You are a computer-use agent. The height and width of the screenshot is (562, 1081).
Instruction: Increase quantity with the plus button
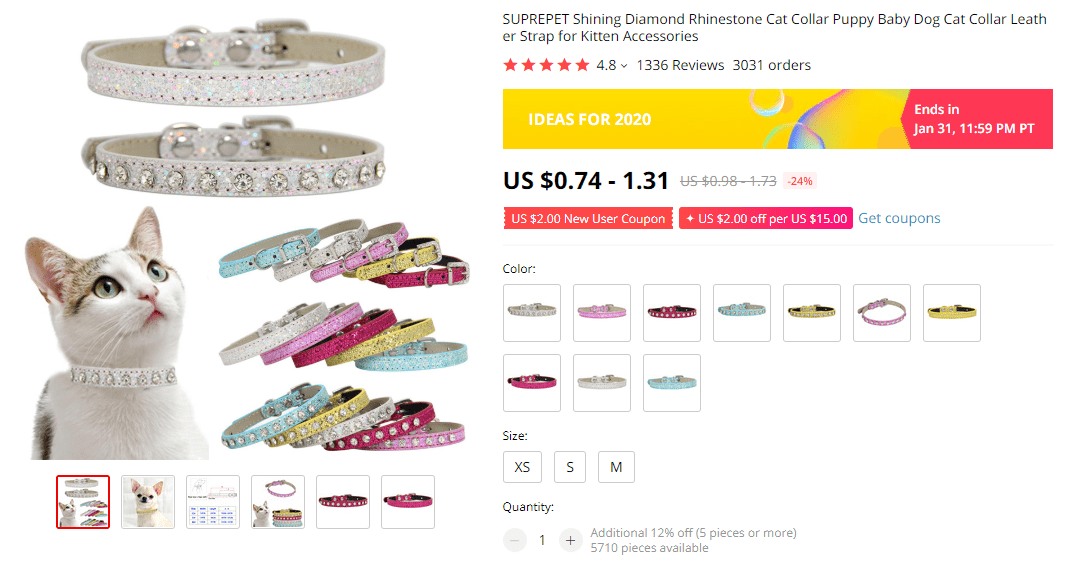[570, 540]
